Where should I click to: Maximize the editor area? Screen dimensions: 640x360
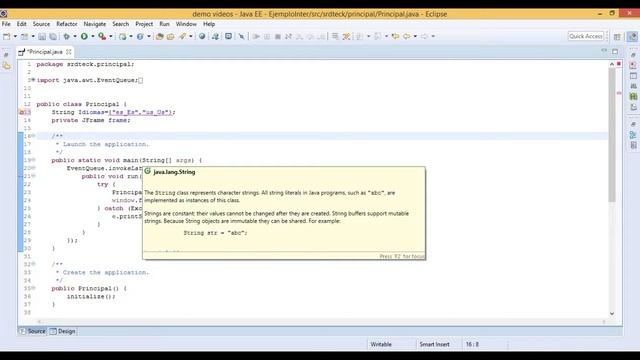click(615, 51)
